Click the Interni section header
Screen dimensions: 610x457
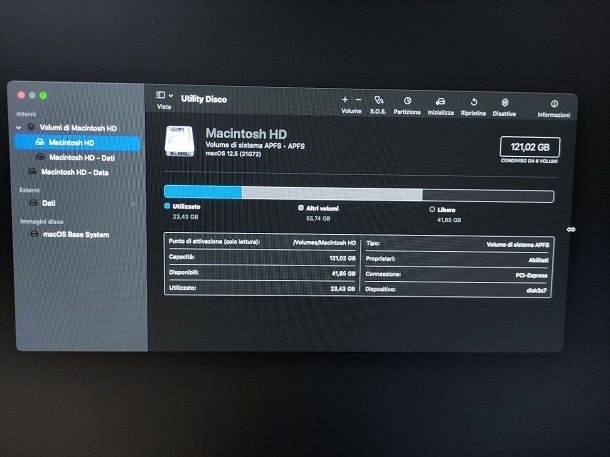pos(26,114)
